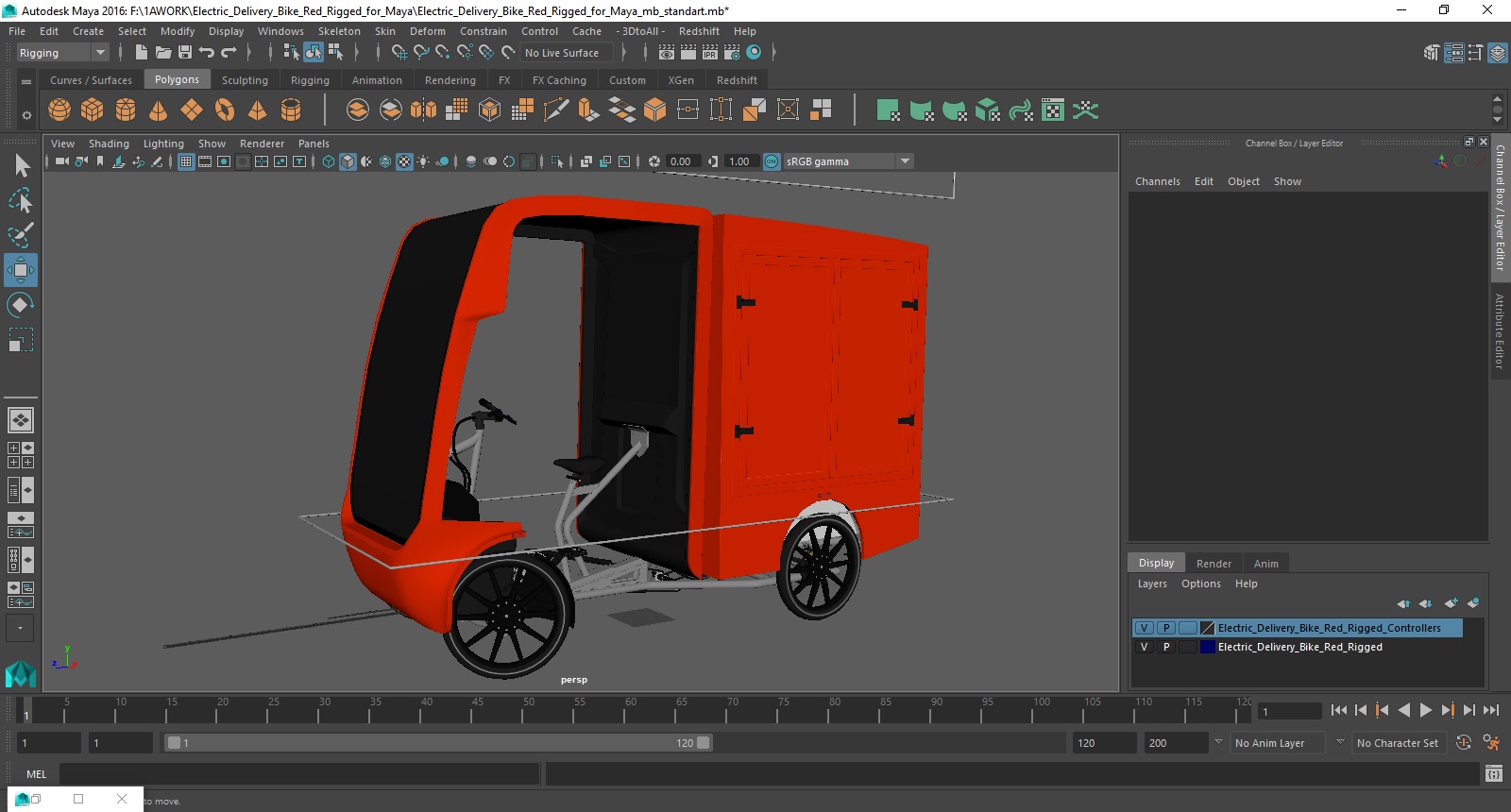Switch to the Anim layer tab
The width and height of the screenshot is (1511, 812).
[1265, 564]
